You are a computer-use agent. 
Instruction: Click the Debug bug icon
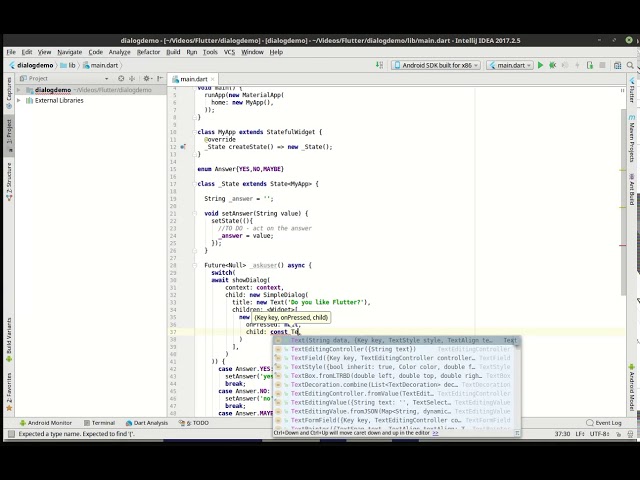[554, 65]
